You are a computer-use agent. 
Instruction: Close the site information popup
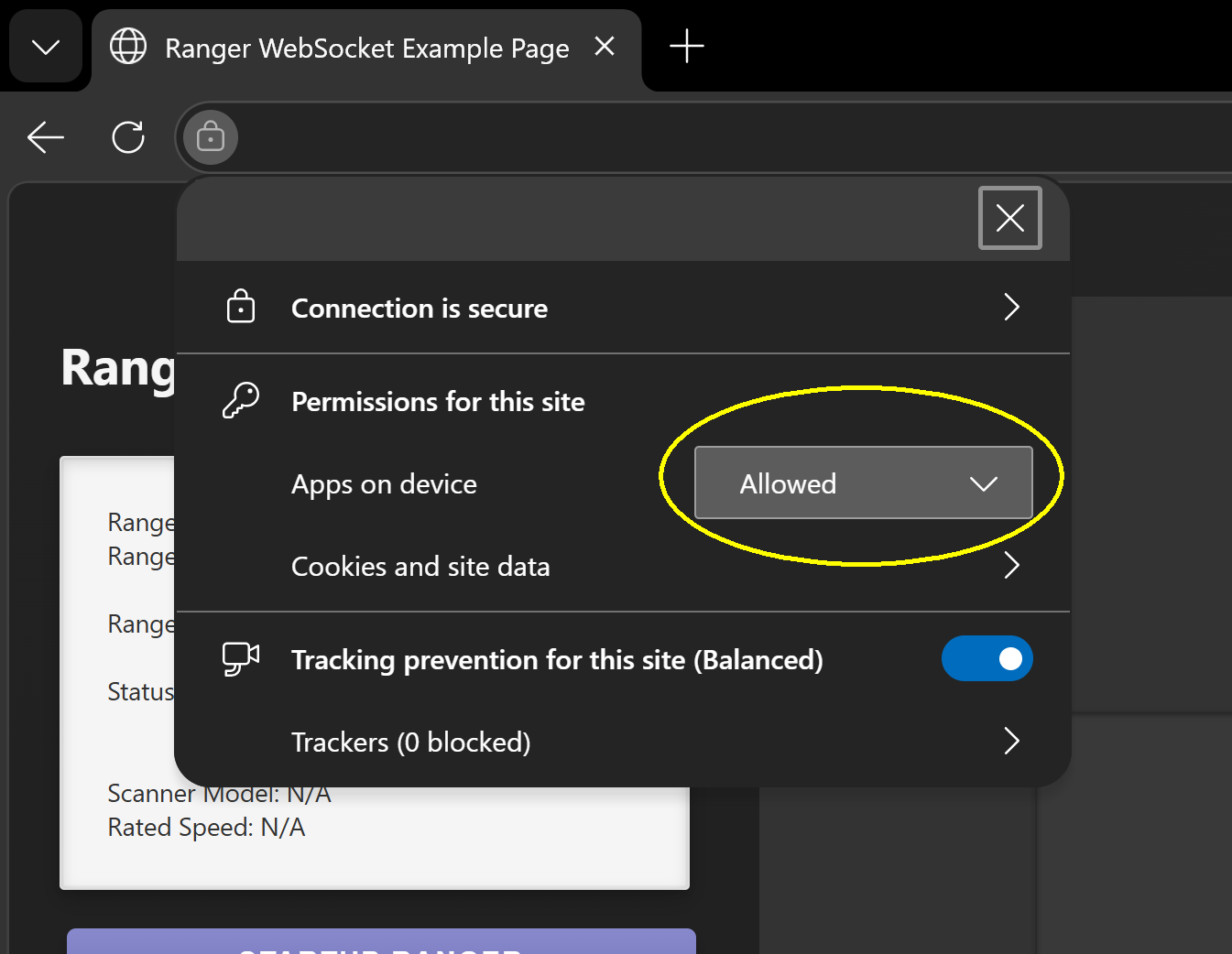[x=1009, y=218]
